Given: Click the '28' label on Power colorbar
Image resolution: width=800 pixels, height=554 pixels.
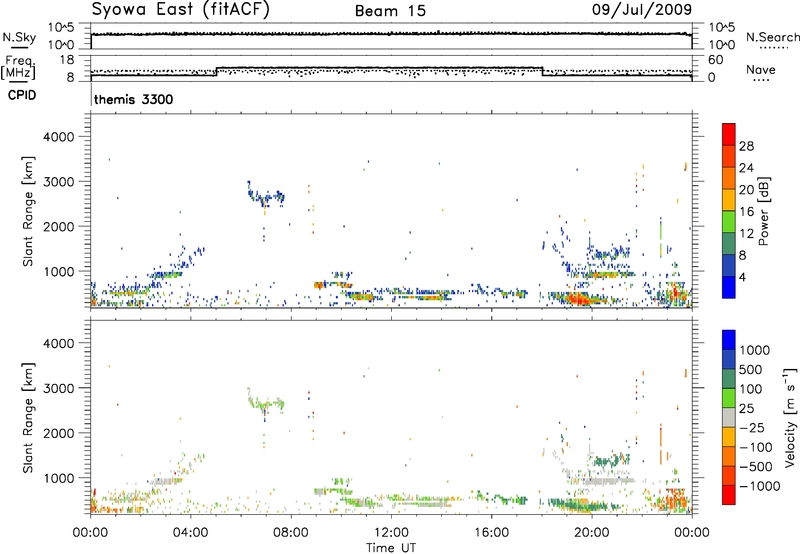Looking at the screenshot, I should (746, 146).
